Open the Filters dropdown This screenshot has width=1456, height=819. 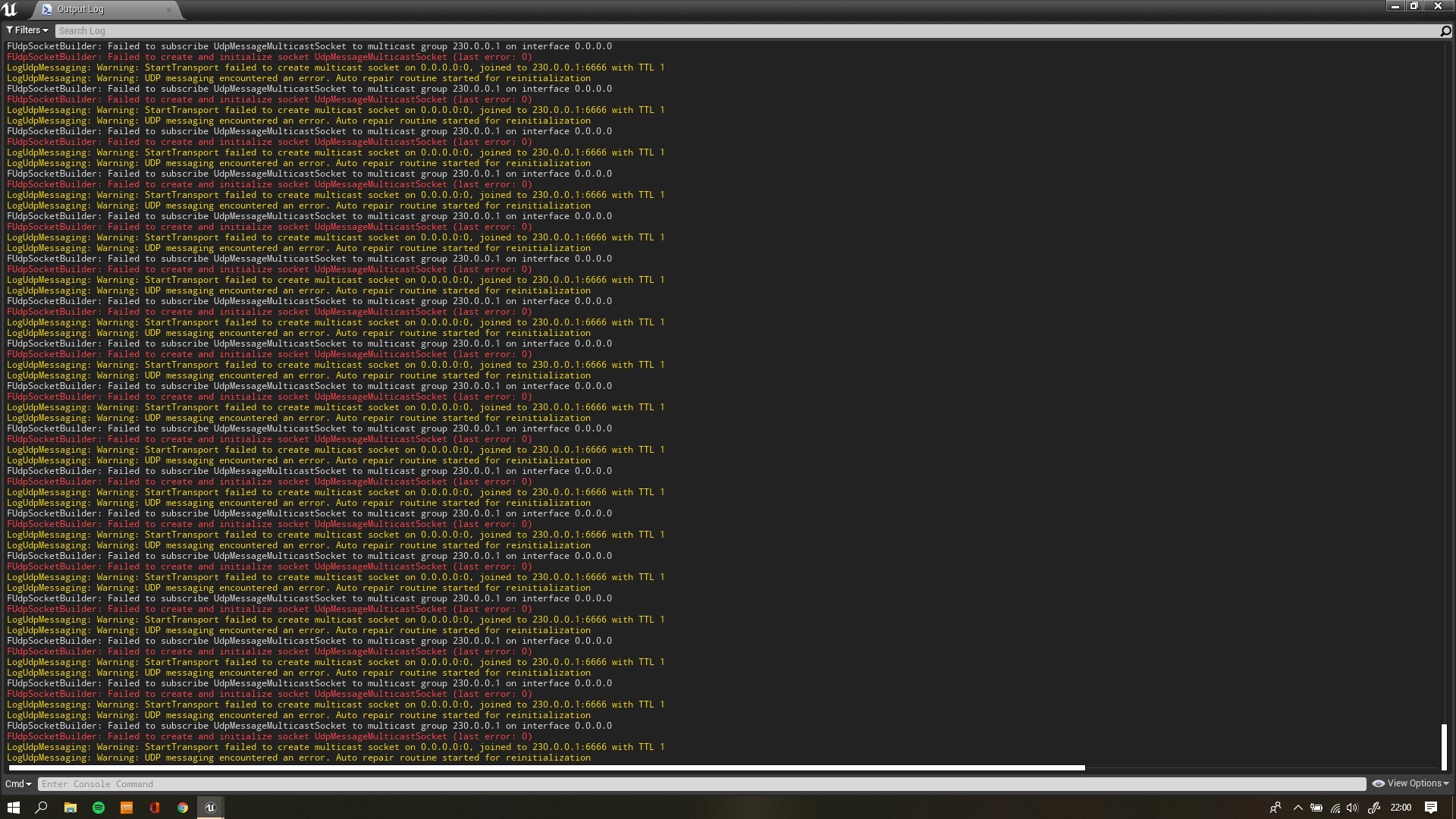[x=27, y=30]
